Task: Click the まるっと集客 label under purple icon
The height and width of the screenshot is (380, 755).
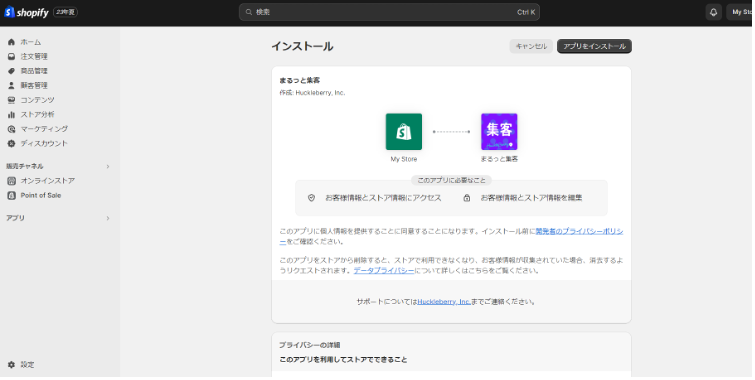Action: [x=499, y=159]
